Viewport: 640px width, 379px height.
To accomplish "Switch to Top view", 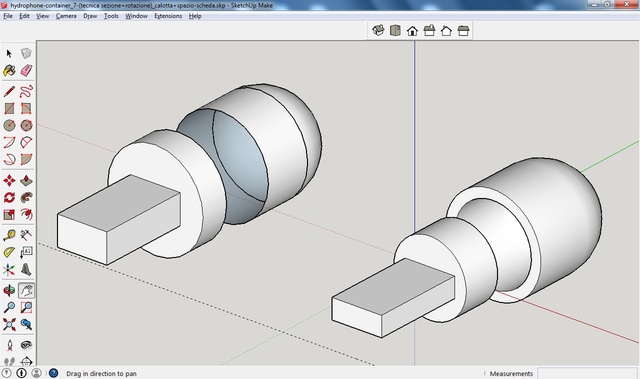I will 395,30.
